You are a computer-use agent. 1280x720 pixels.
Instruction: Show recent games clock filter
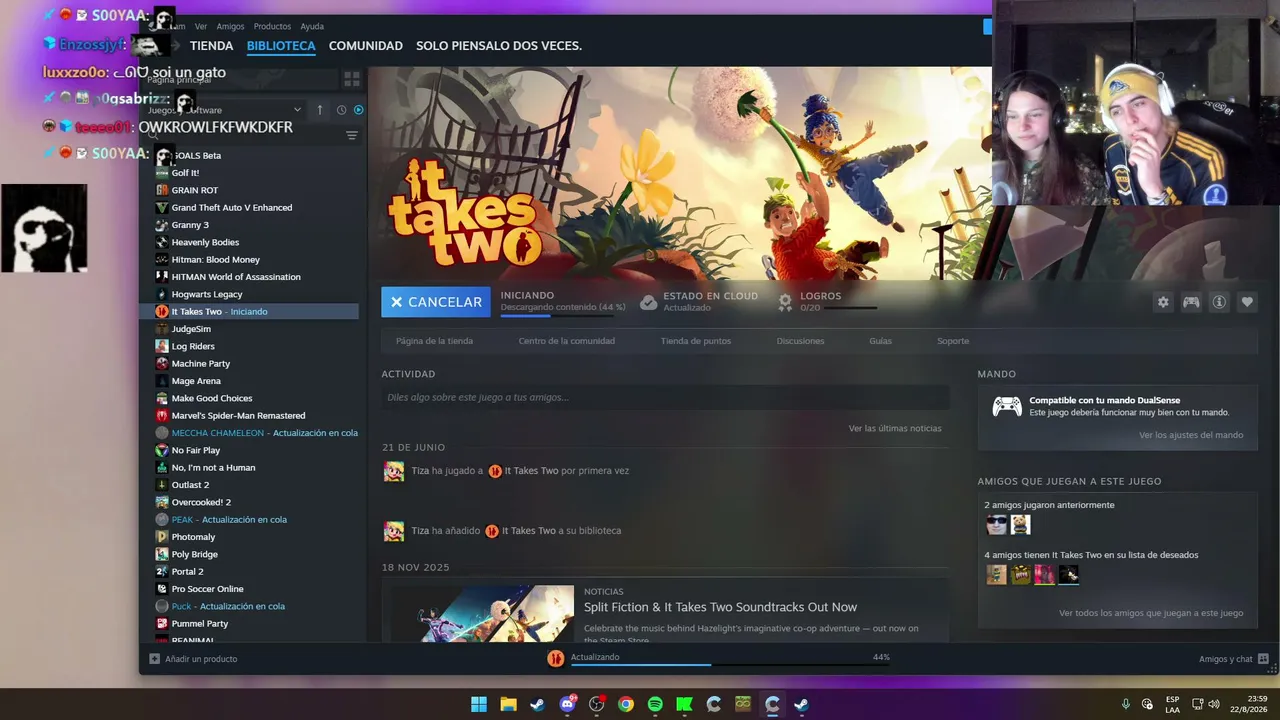pos(341,110)
